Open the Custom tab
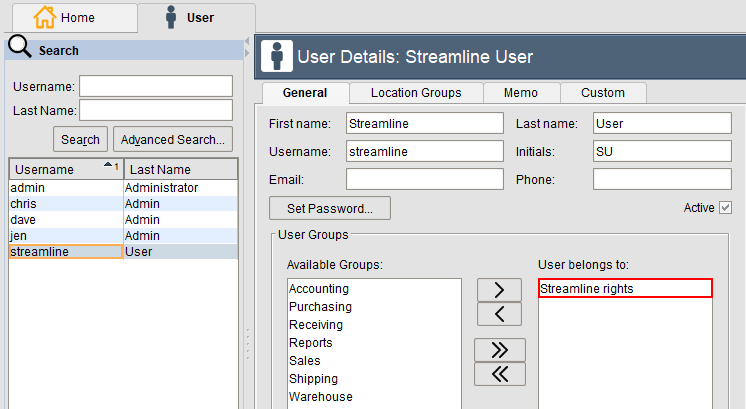 point(603,93)
